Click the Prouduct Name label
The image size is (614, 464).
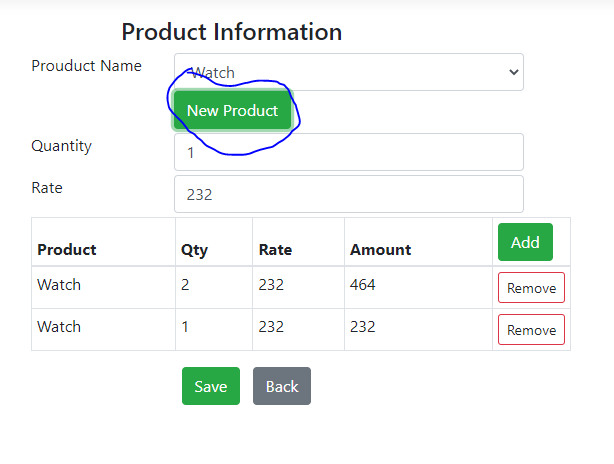[x=86, y=66]
